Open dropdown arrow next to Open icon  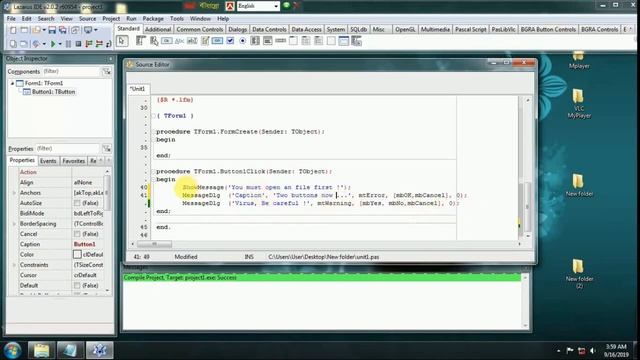click(44, 30)
